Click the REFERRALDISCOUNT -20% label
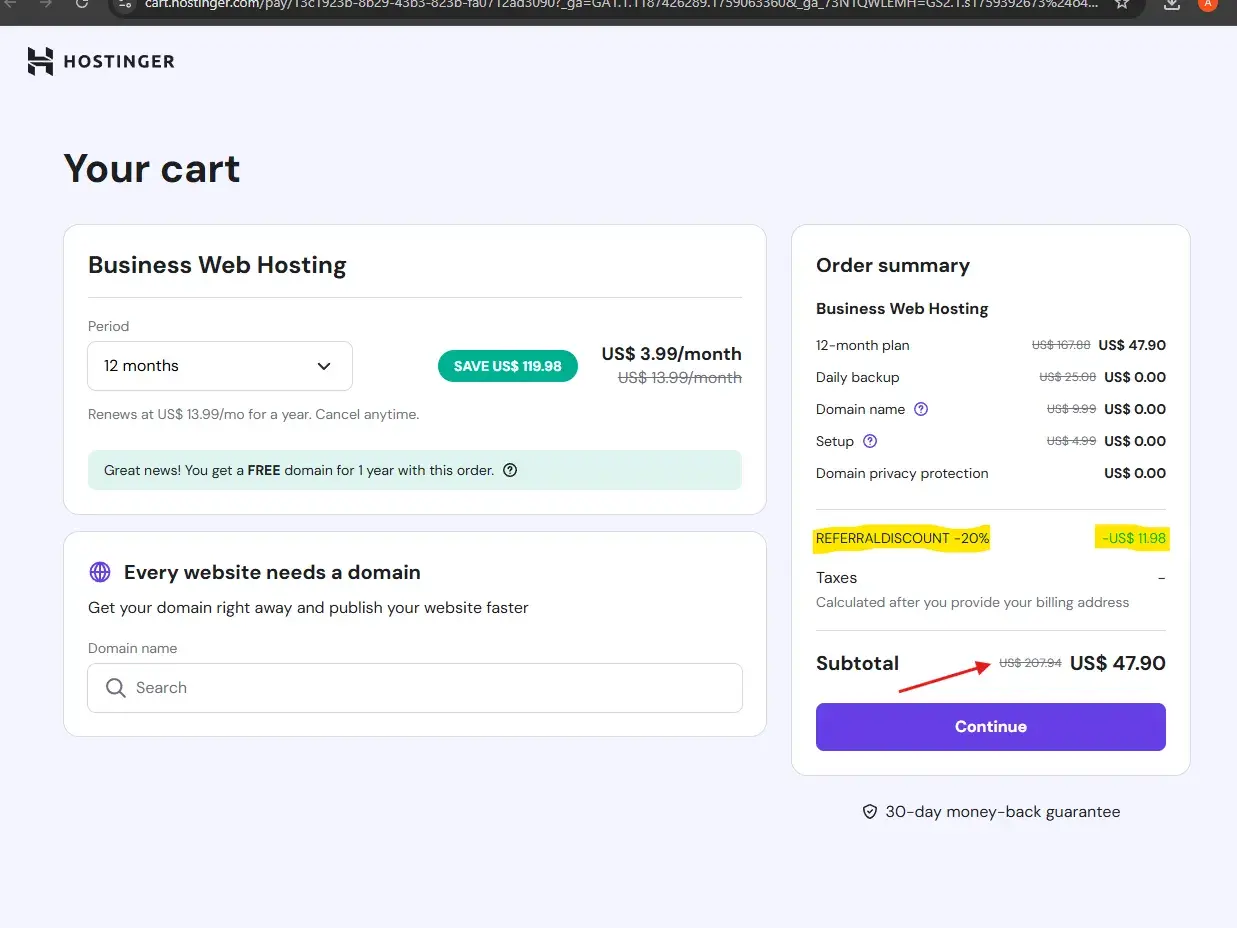This screenshot has width=1237, height=928. [902, 538]
